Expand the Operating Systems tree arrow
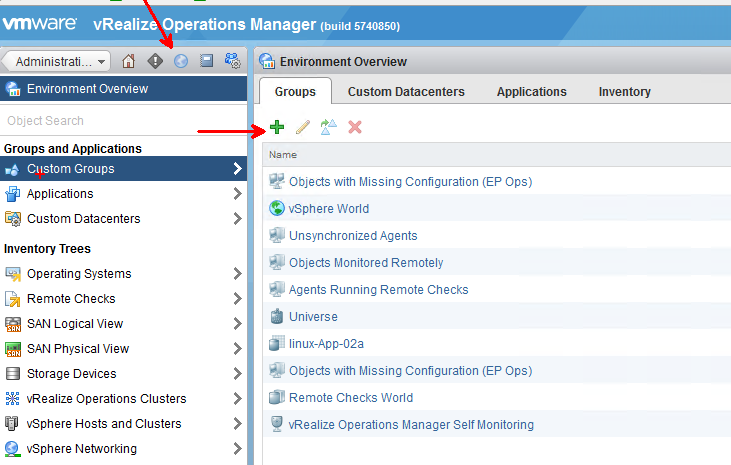Screen dimensions: 731x465 237,274
